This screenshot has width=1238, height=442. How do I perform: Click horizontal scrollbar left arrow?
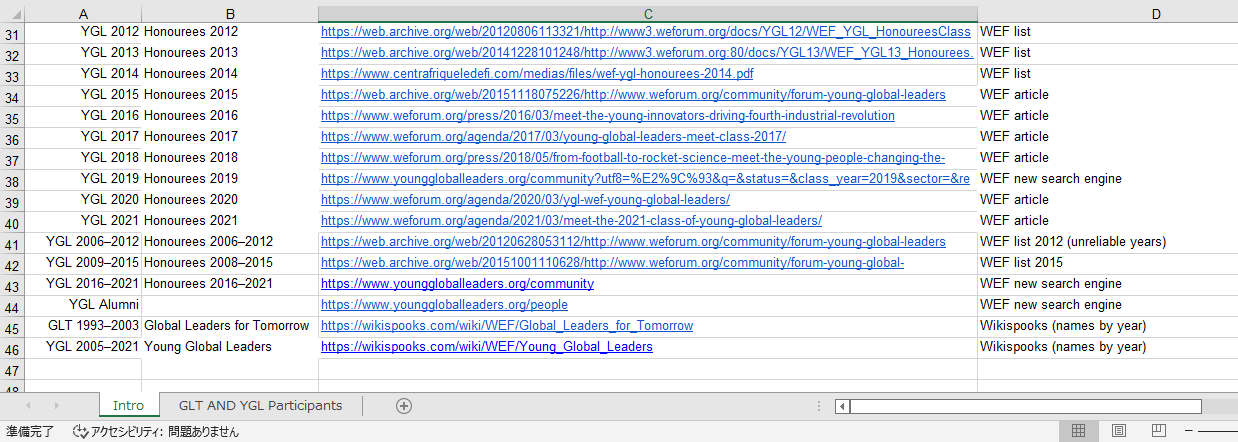click(843, 406)
